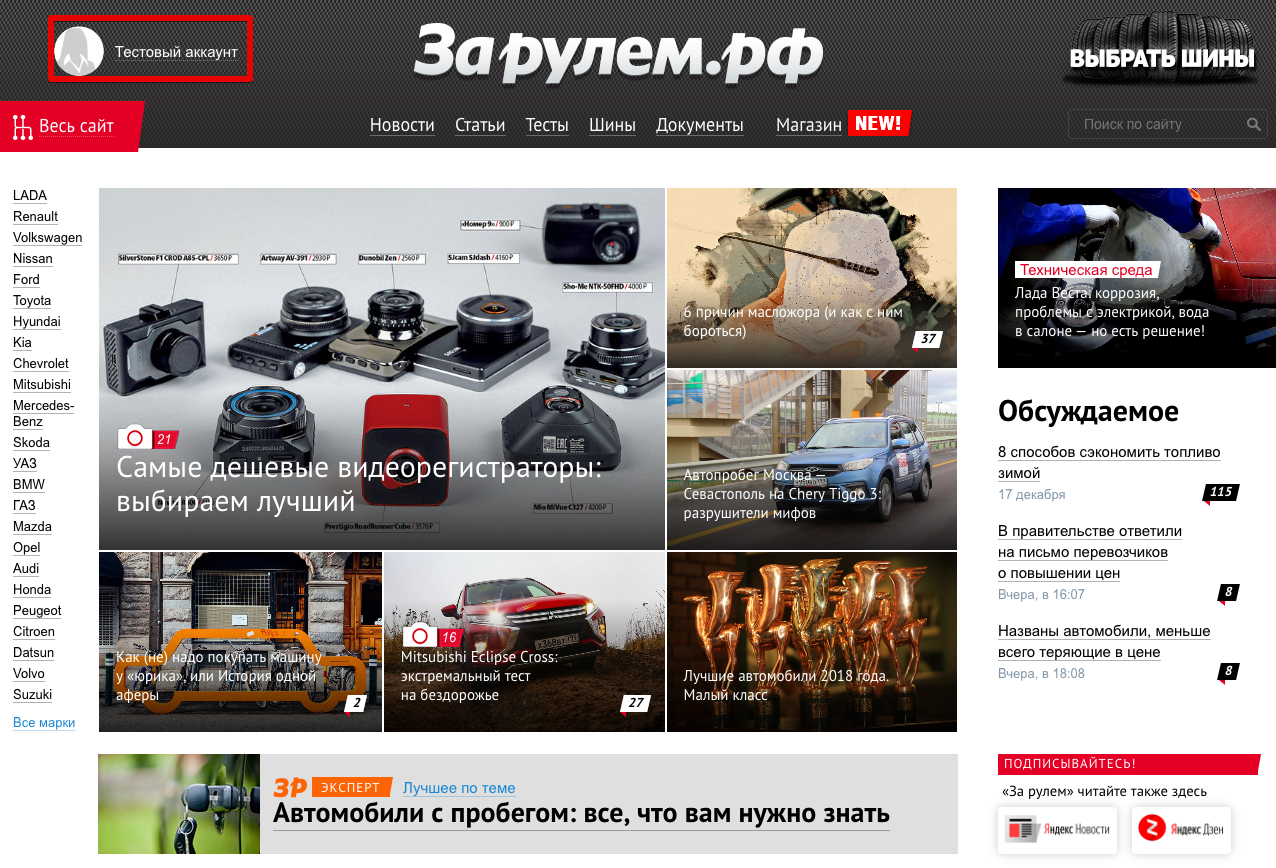Open the Яндекс Новости icon link
Screen dimensions: 1276x868
[1058, 830]
